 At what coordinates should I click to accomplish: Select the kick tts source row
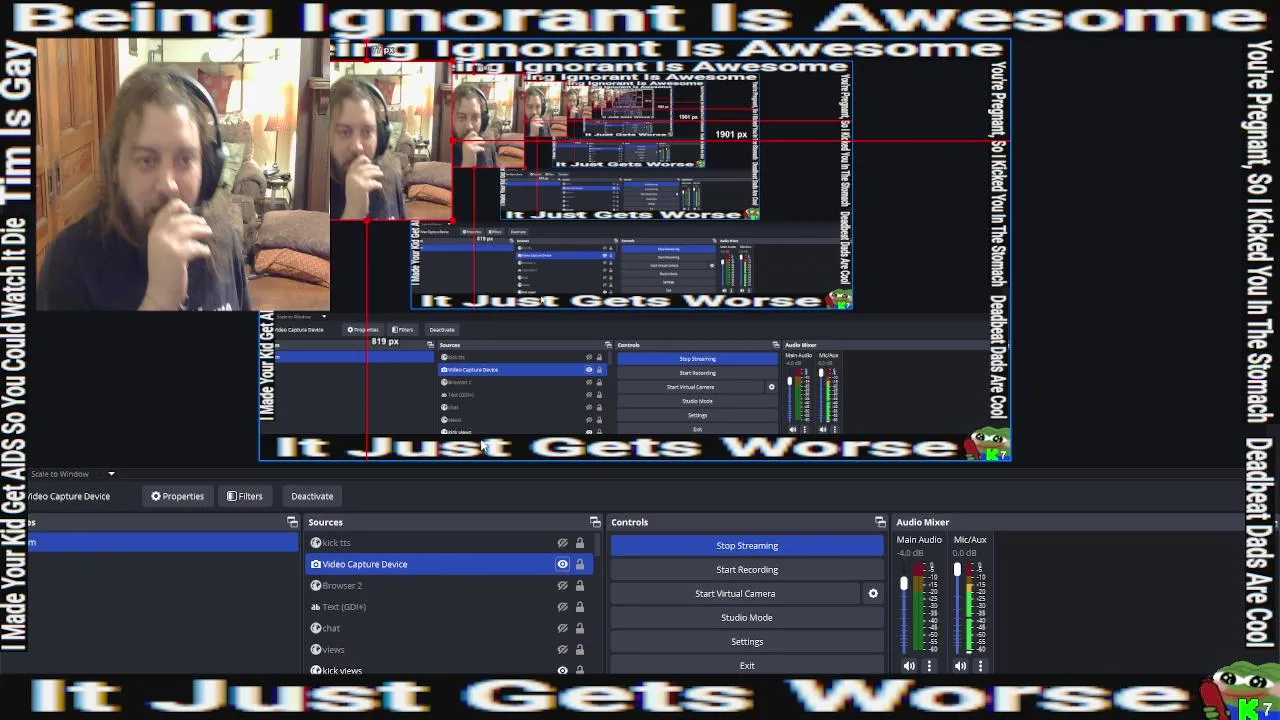pyautogui.click(x=450, y=543)
